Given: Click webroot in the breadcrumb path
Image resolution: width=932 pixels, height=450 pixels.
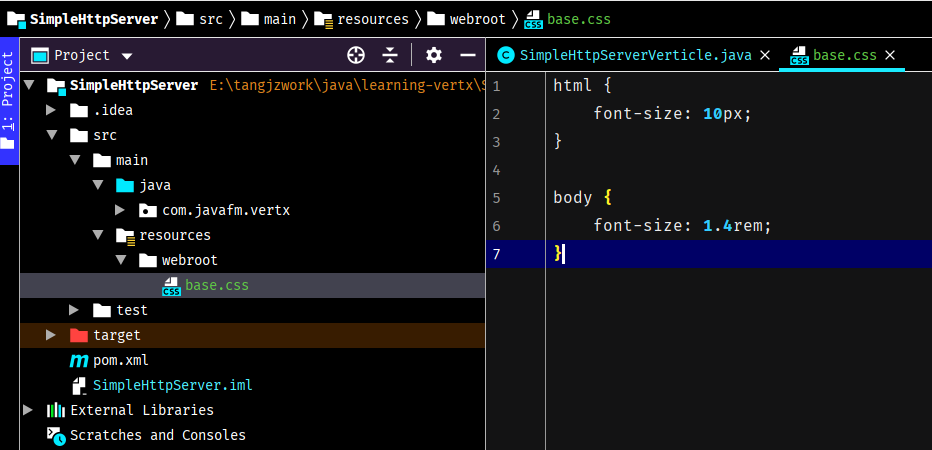Looking at the screenshot, I should (476, 19).
